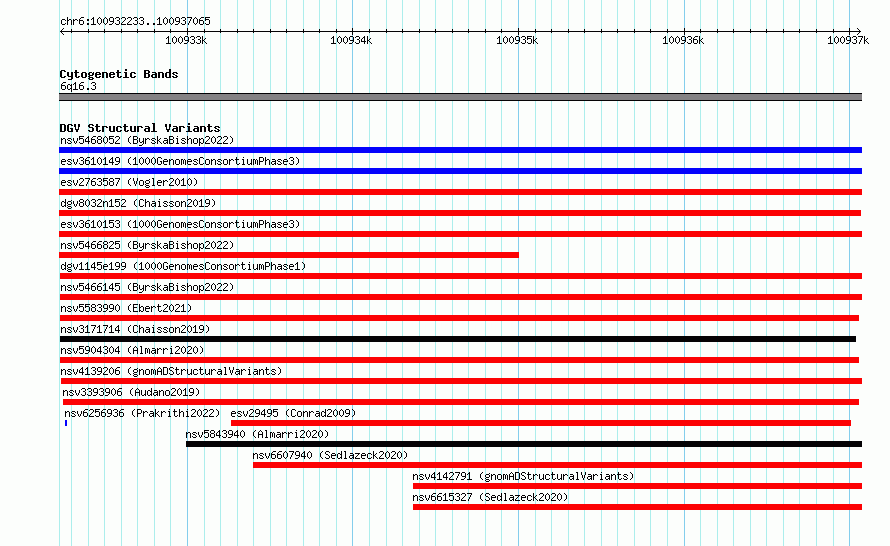Open the nsv4139206 (gnomADStructuralVariants) label
890x546 pixels.
171,371
